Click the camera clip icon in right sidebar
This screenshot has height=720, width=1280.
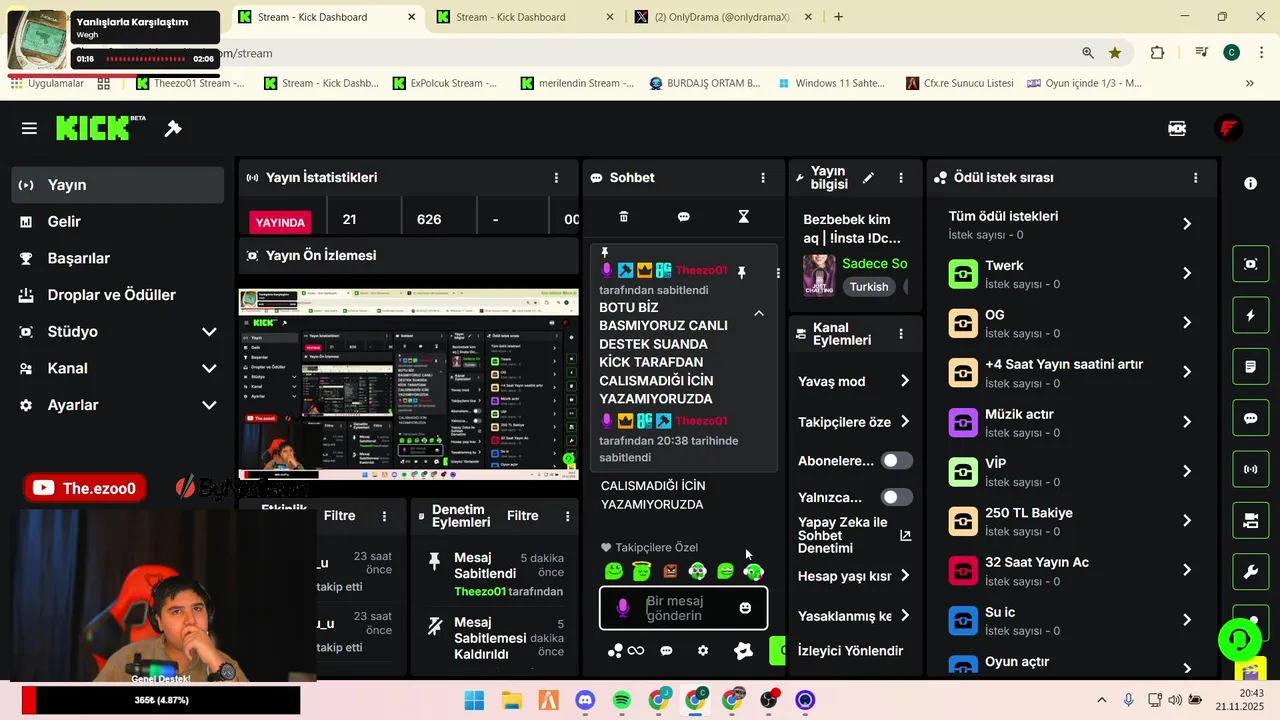point(1251,520)
